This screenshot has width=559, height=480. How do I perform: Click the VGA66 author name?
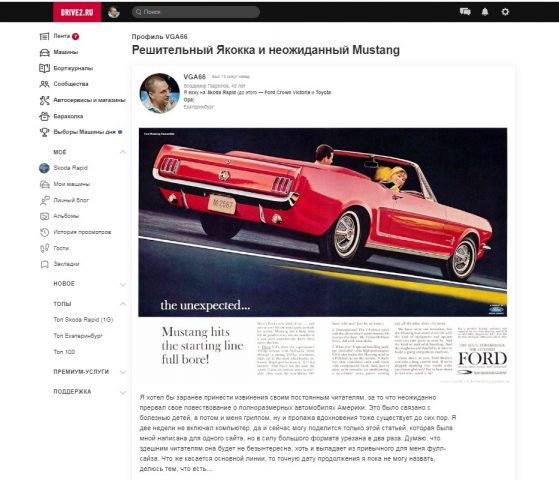pyautogui.click(x=195, y=77)
